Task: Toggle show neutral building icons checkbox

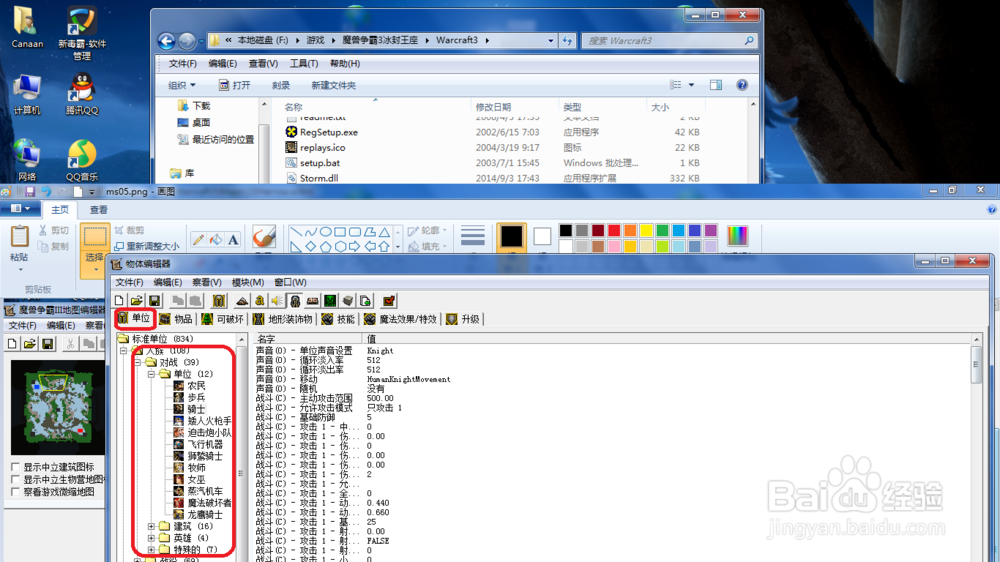Action: click(15, 467)
